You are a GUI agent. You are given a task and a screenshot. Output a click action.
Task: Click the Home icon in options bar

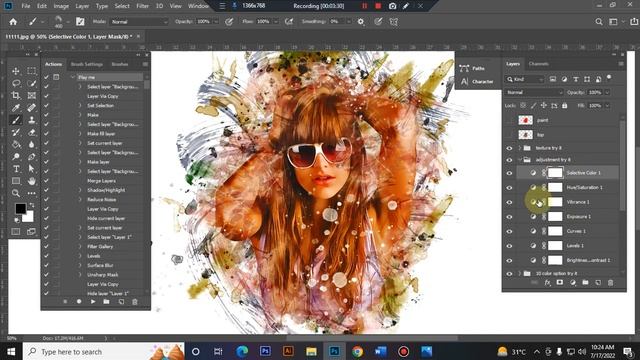(x=13, y=22)
